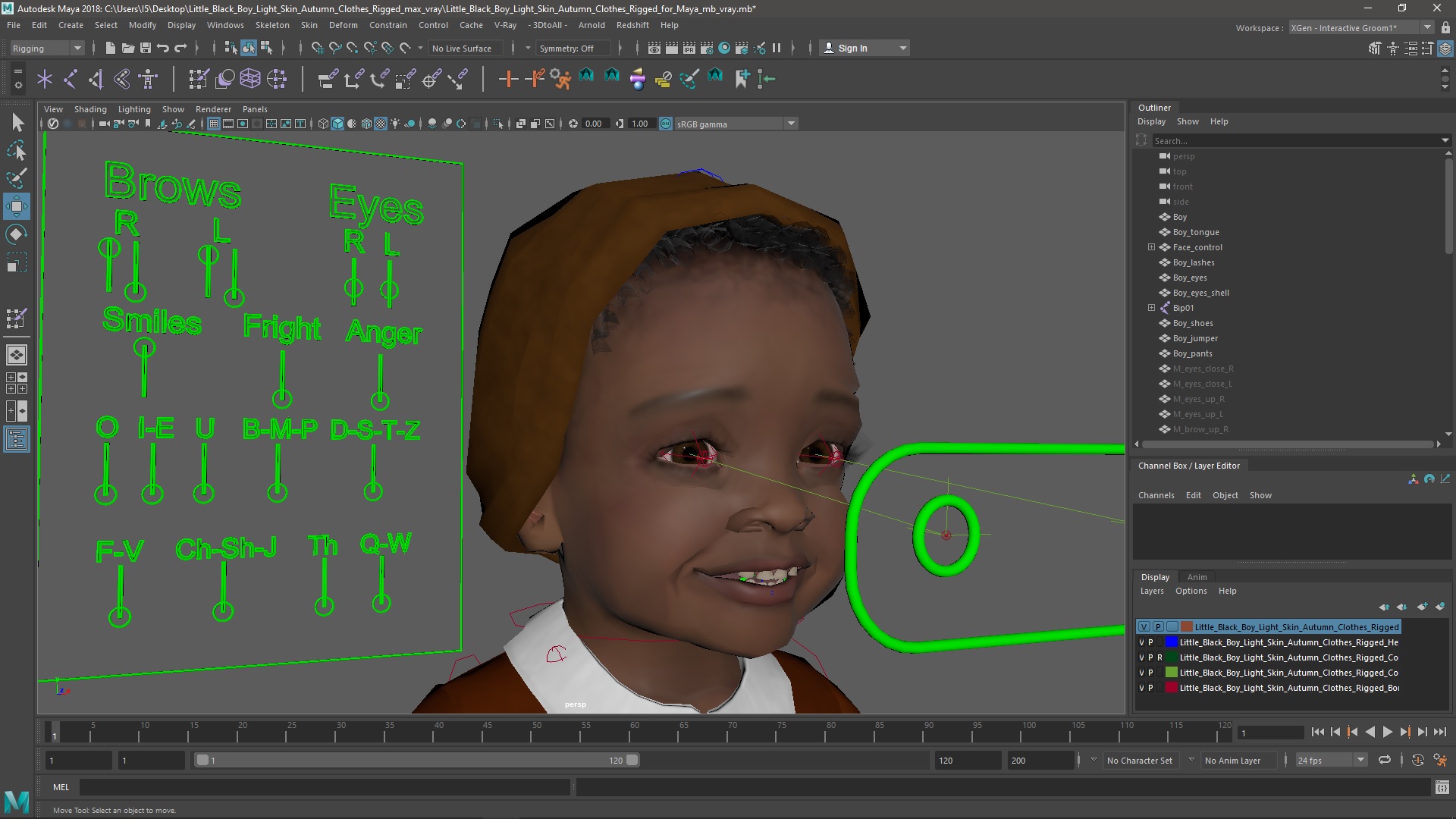Open the Outliner sidebar toggle icon
Image resolution: width=1456 pixels, height=819 pixels.
(x=17, y=439)
